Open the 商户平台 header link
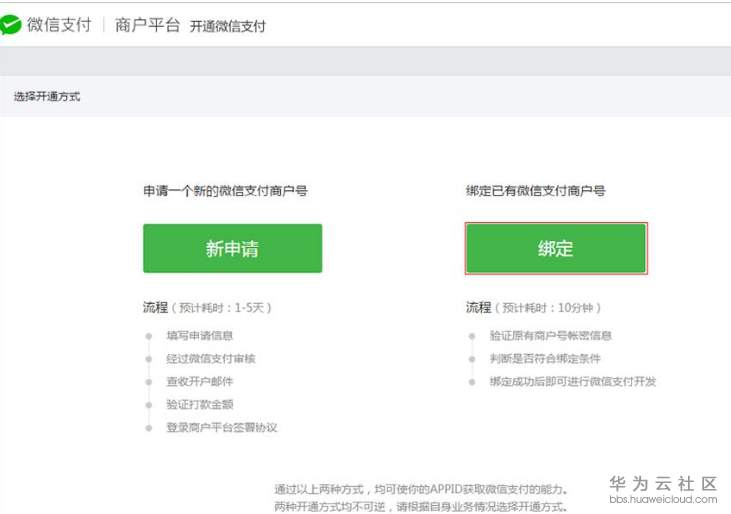 click(x=147, y=25)
